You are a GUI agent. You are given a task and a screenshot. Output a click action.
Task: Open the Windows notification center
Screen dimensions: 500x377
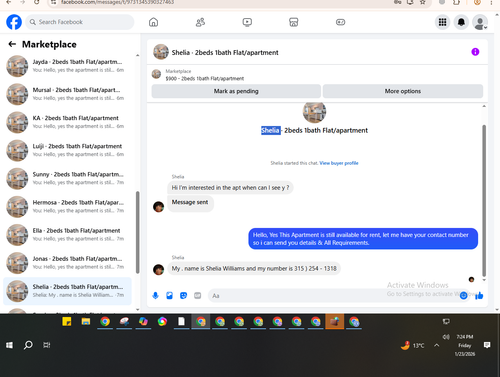point(487,345)
